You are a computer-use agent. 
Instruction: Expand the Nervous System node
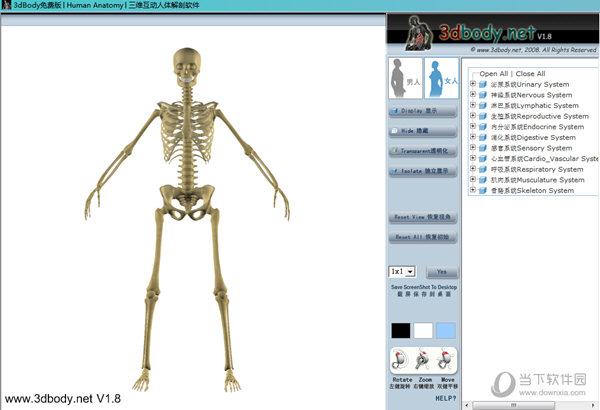pyautogui.click(x=473, y=94)
